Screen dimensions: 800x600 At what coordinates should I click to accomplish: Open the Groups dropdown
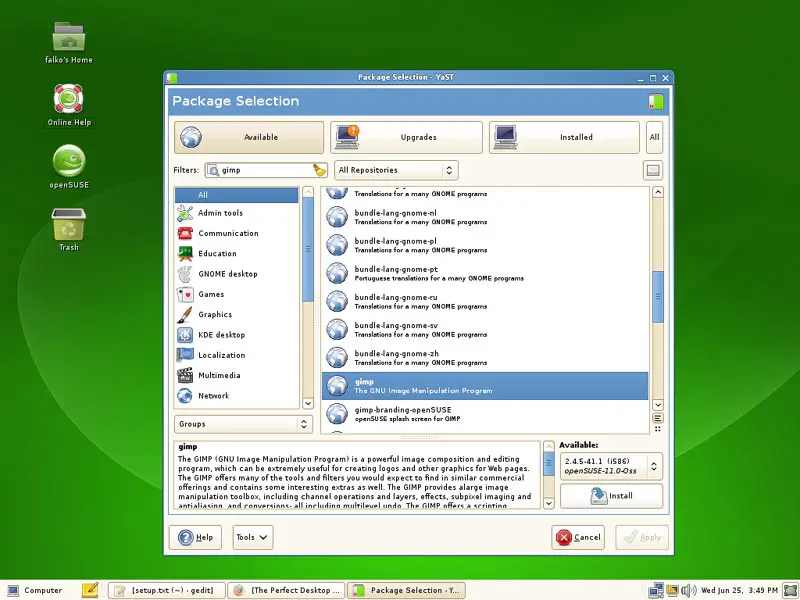click(243, 424)
